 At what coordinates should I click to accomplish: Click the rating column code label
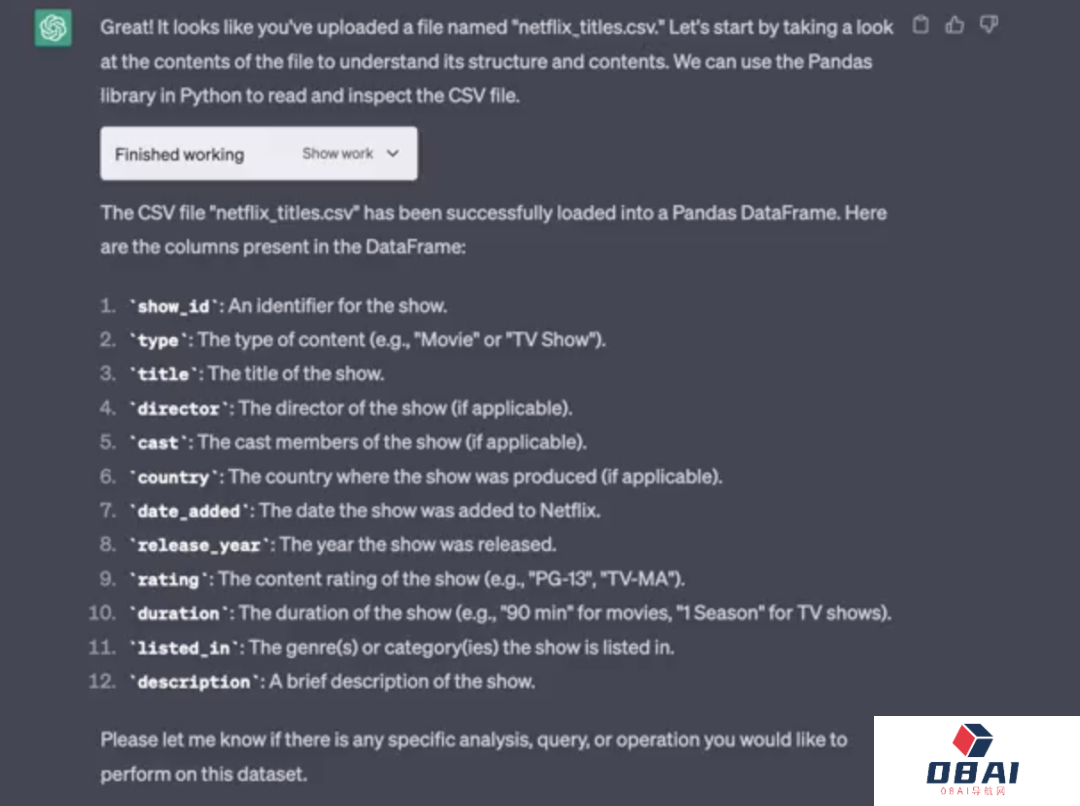coord(168,580)
